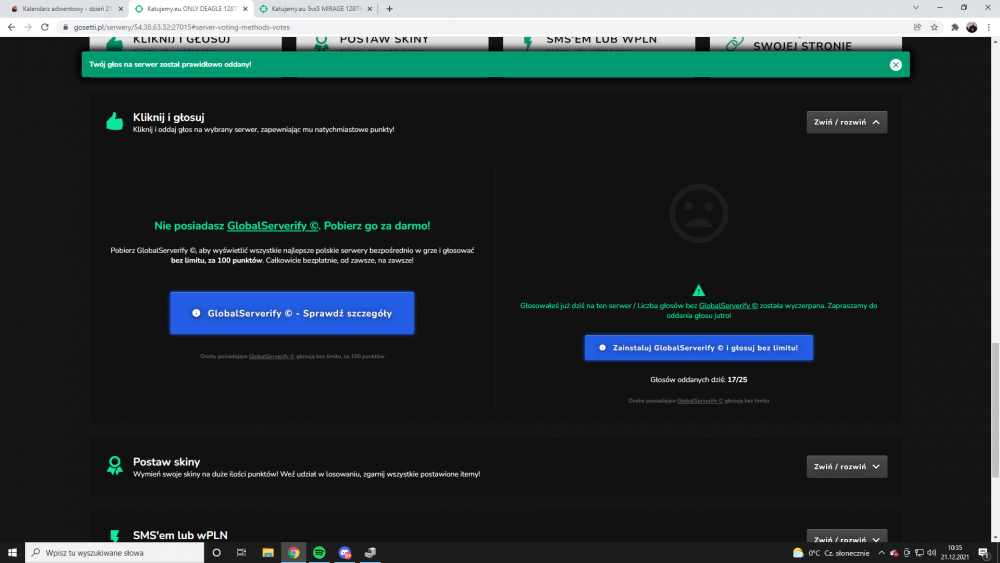This screenshot has height=563, width=1000.
Task: Open GlobalServerify link in vote limit warning
Action: click(x=728, y=305)
